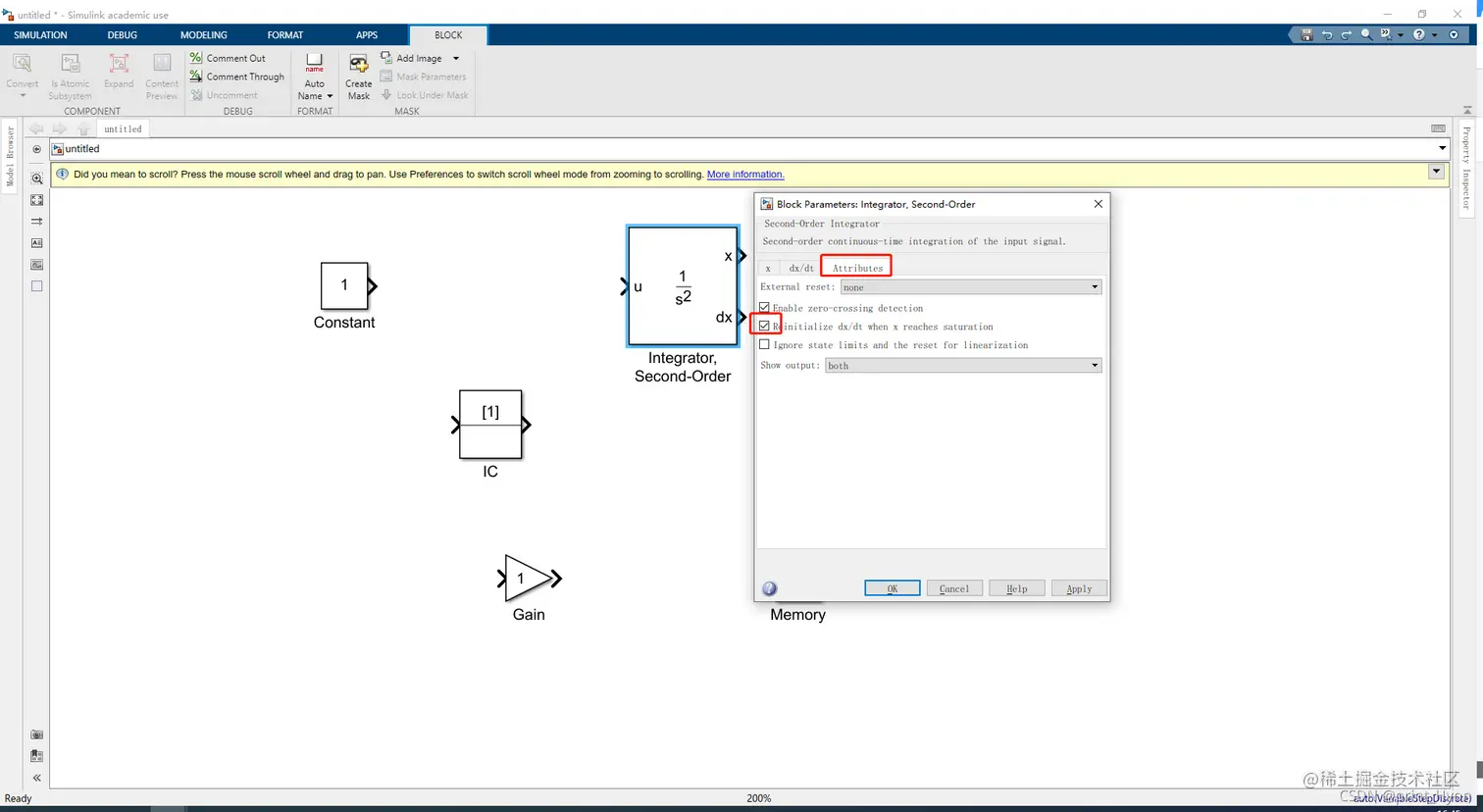This screenshot has height=812, width=1483.
Task: Click the Help question mark icon
Action: pos(1418,34)
